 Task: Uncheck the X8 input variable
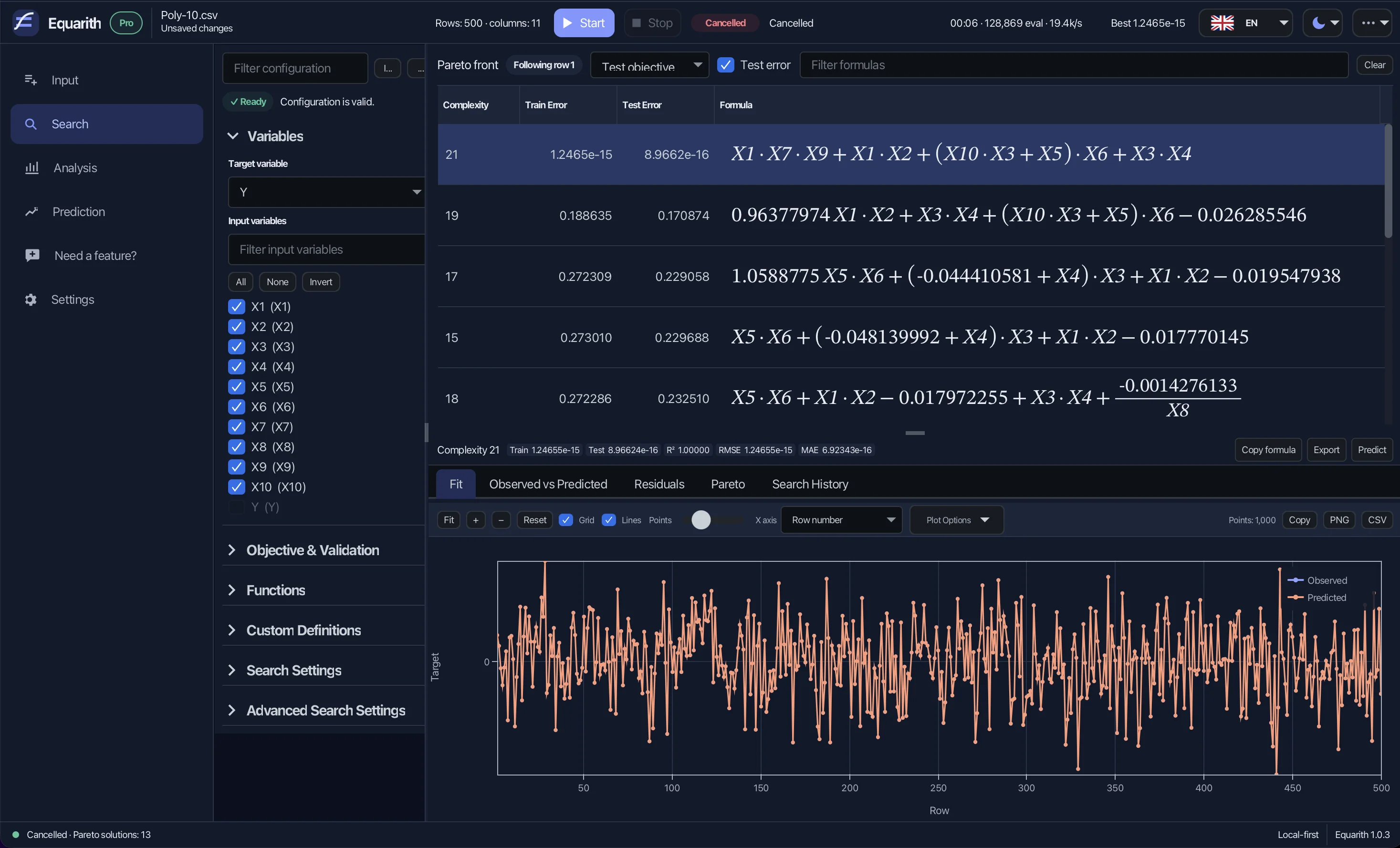click(x=236, y=447)
